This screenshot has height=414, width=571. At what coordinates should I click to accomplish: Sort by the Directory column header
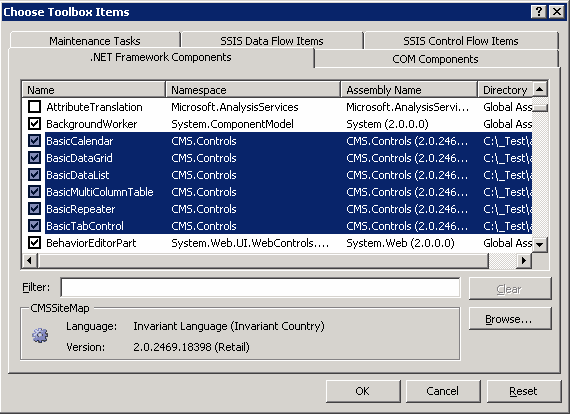pos(505,90)
